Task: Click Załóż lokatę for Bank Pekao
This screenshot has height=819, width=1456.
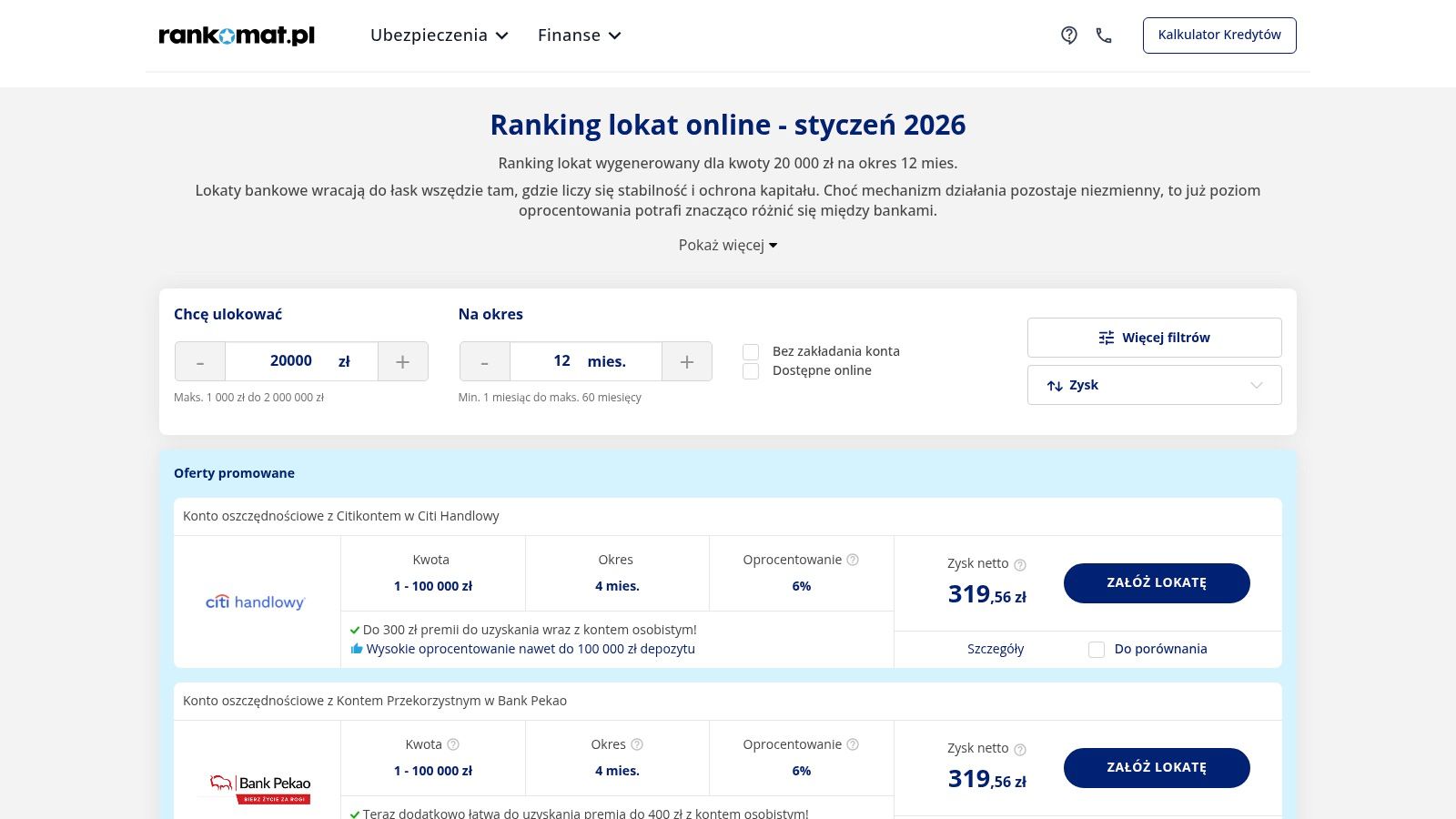Action: pyautogui.click(x=1157, y=768)
